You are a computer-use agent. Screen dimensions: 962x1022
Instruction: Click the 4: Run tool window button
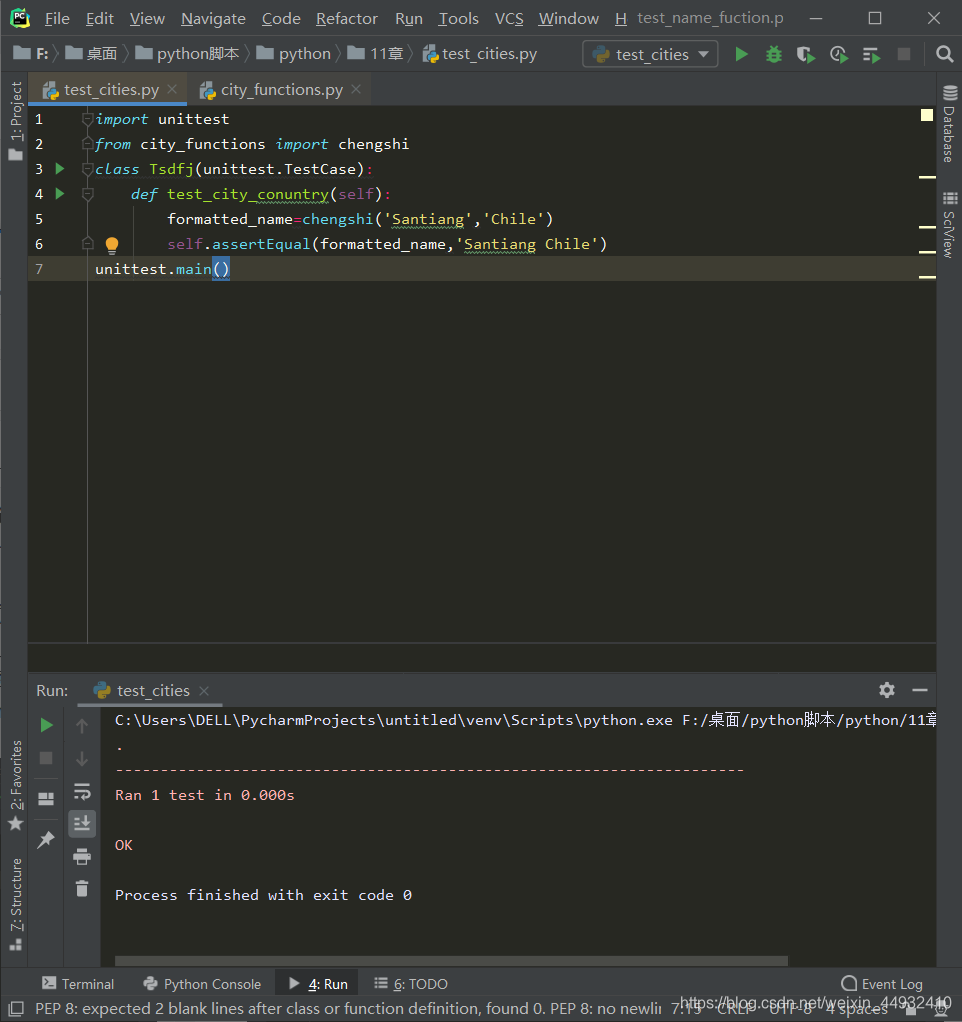(x=318, y=984)
